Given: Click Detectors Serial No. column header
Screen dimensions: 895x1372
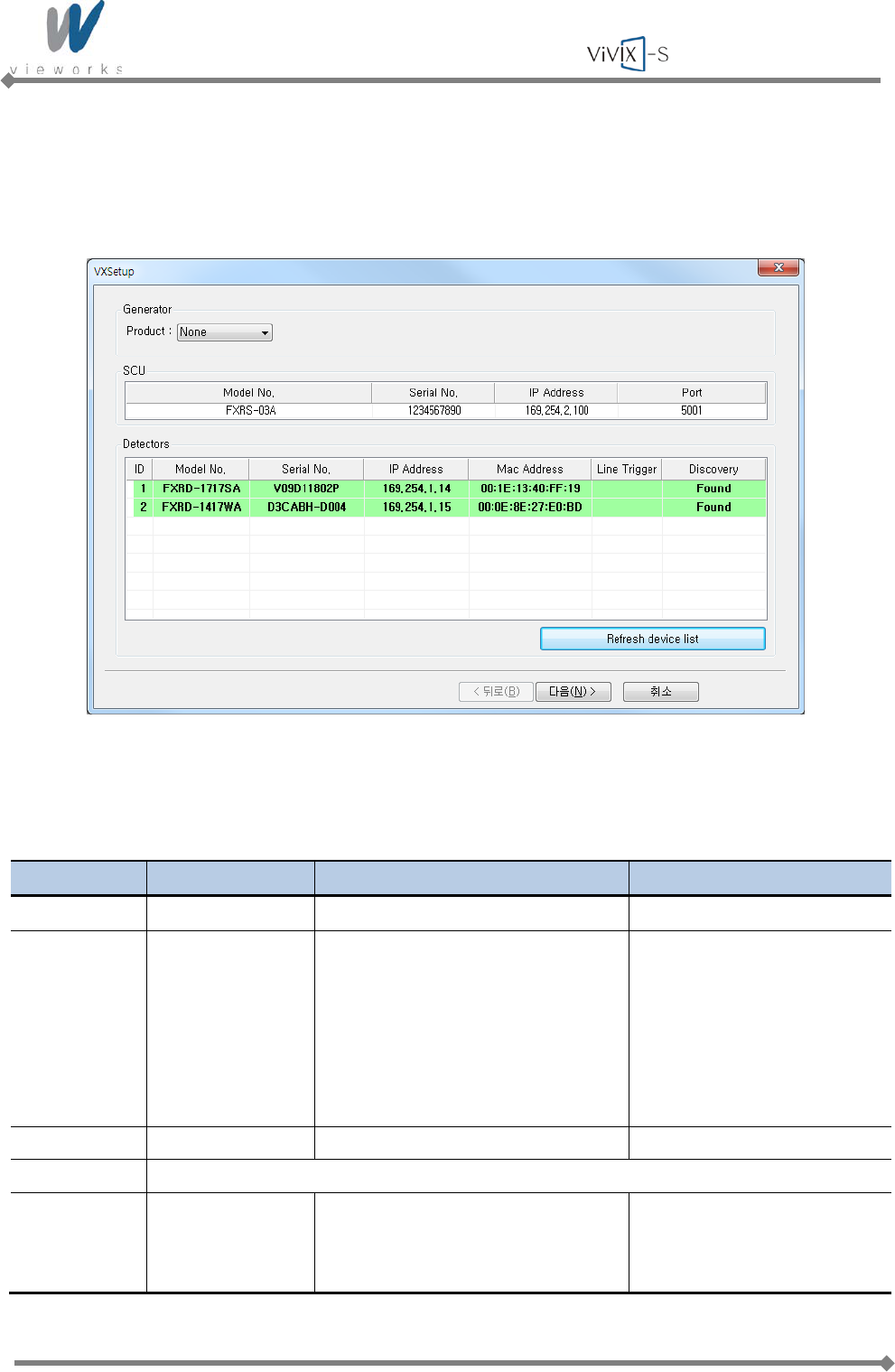Looking at the screenshot, I should (x=306, y=470).
